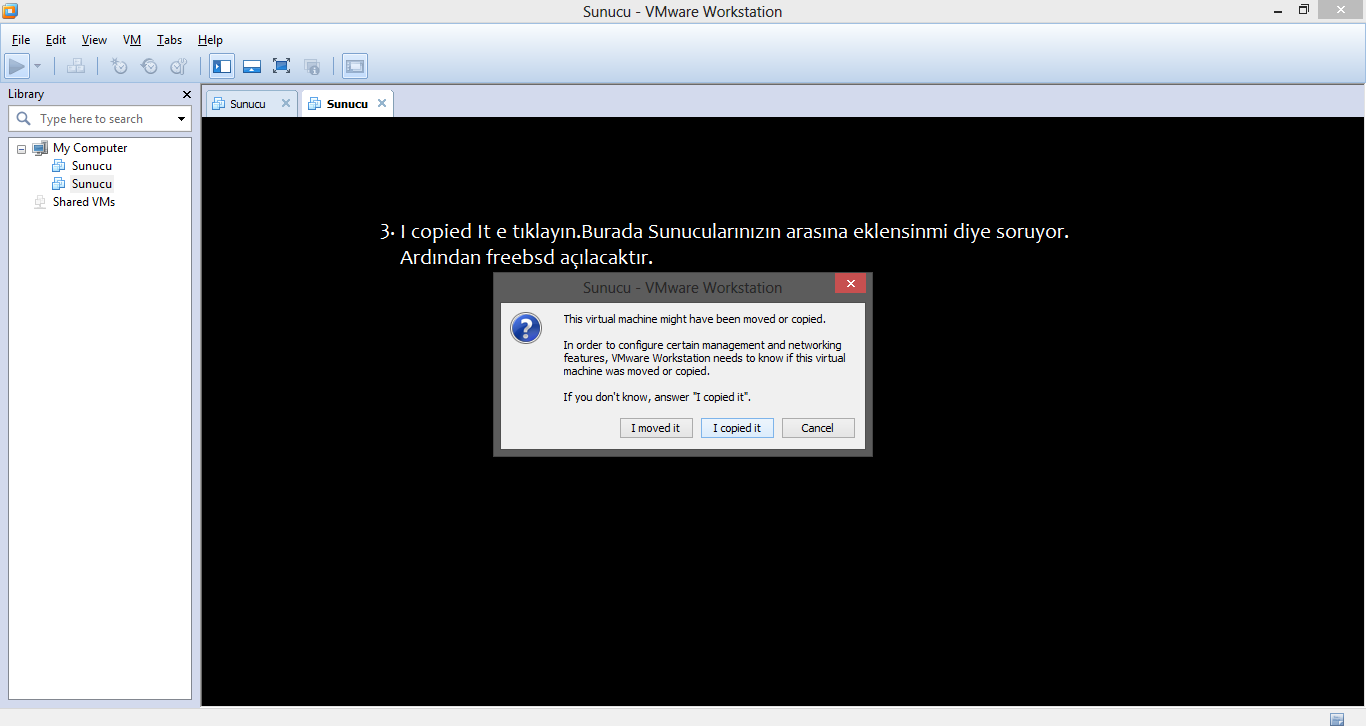The height and width of the screenshot is (726, 1366).
Task: Click the Send Ctrl+Alt+Del toolbar icon
Action: point(75,67)
